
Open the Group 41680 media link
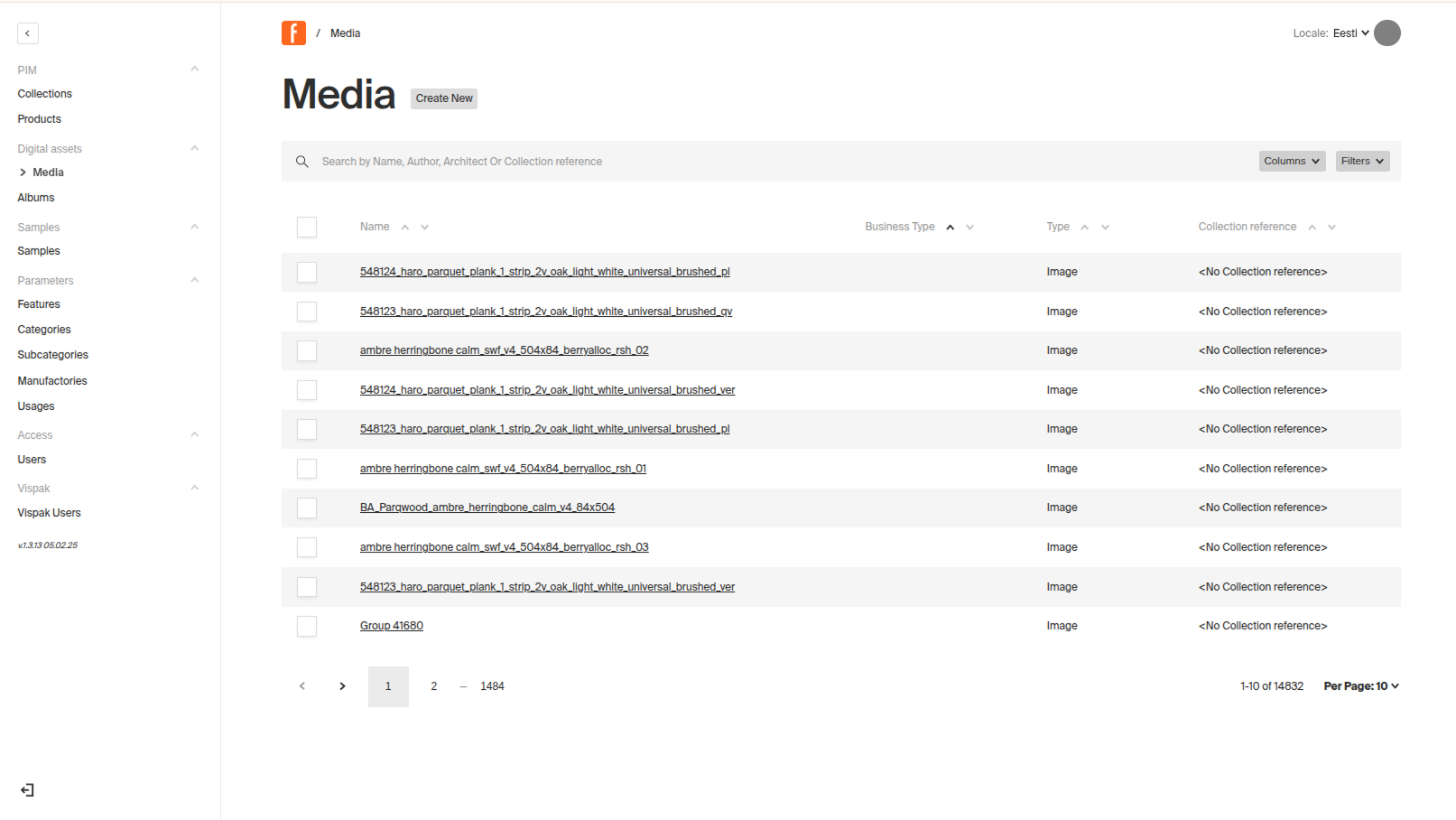pyautogui.click(x=392, y=626)
